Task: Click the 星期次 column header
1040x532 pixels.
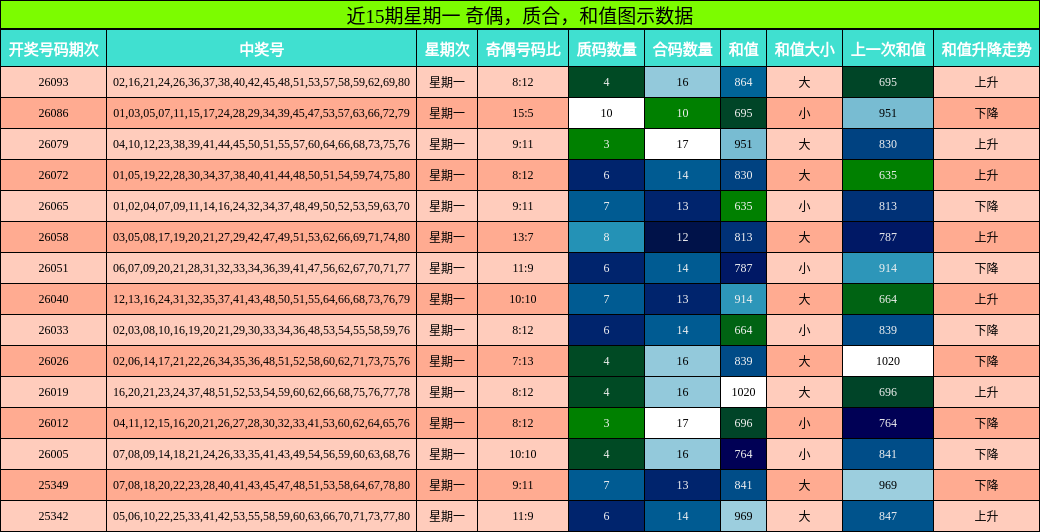Action: (x=447, y=48)
